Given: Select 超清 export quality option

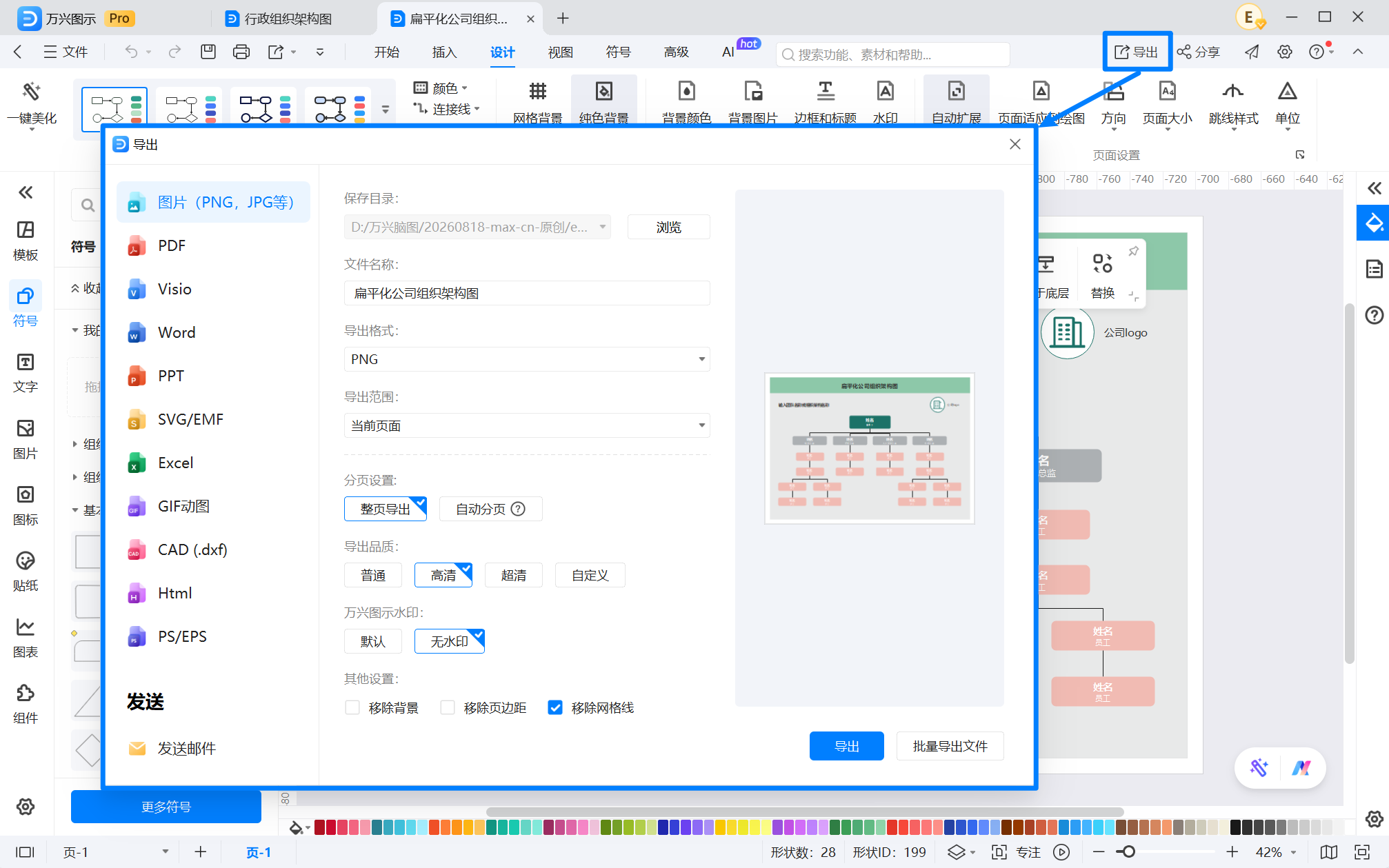Looking at the screenshot, I should point(514,575).
